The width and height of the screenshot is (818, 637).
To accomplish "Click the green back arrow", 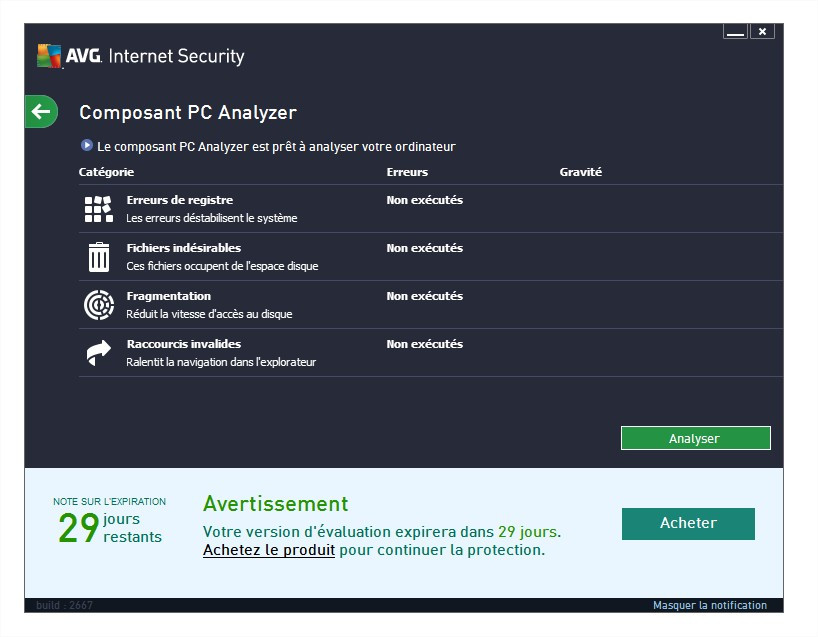I will [41, 111].
